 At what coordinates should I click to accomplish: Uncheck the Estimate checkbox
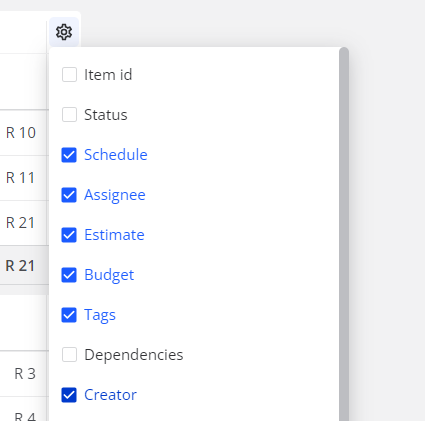[69, 235]
